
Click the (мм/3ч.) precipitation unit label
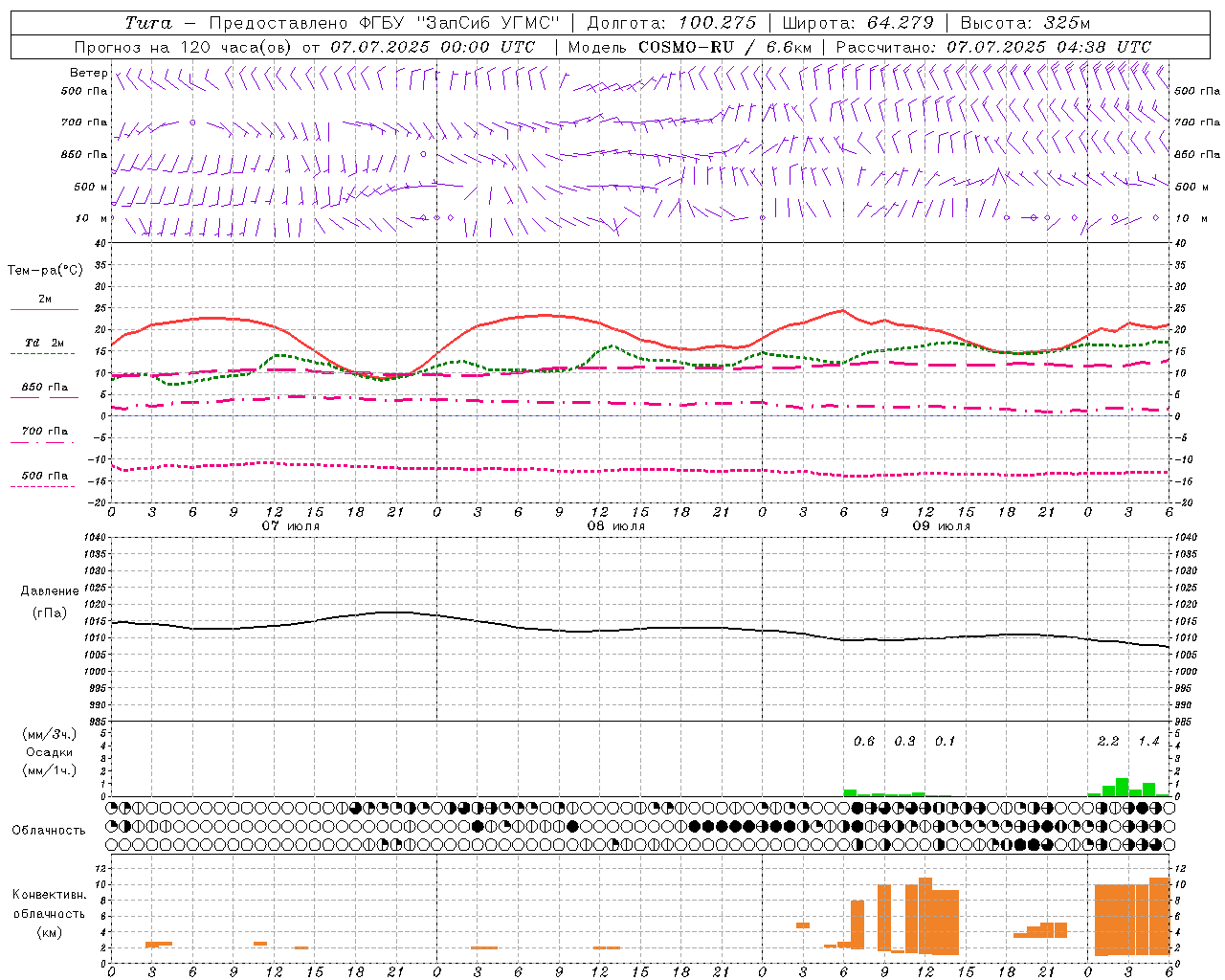tap(49, 734)
